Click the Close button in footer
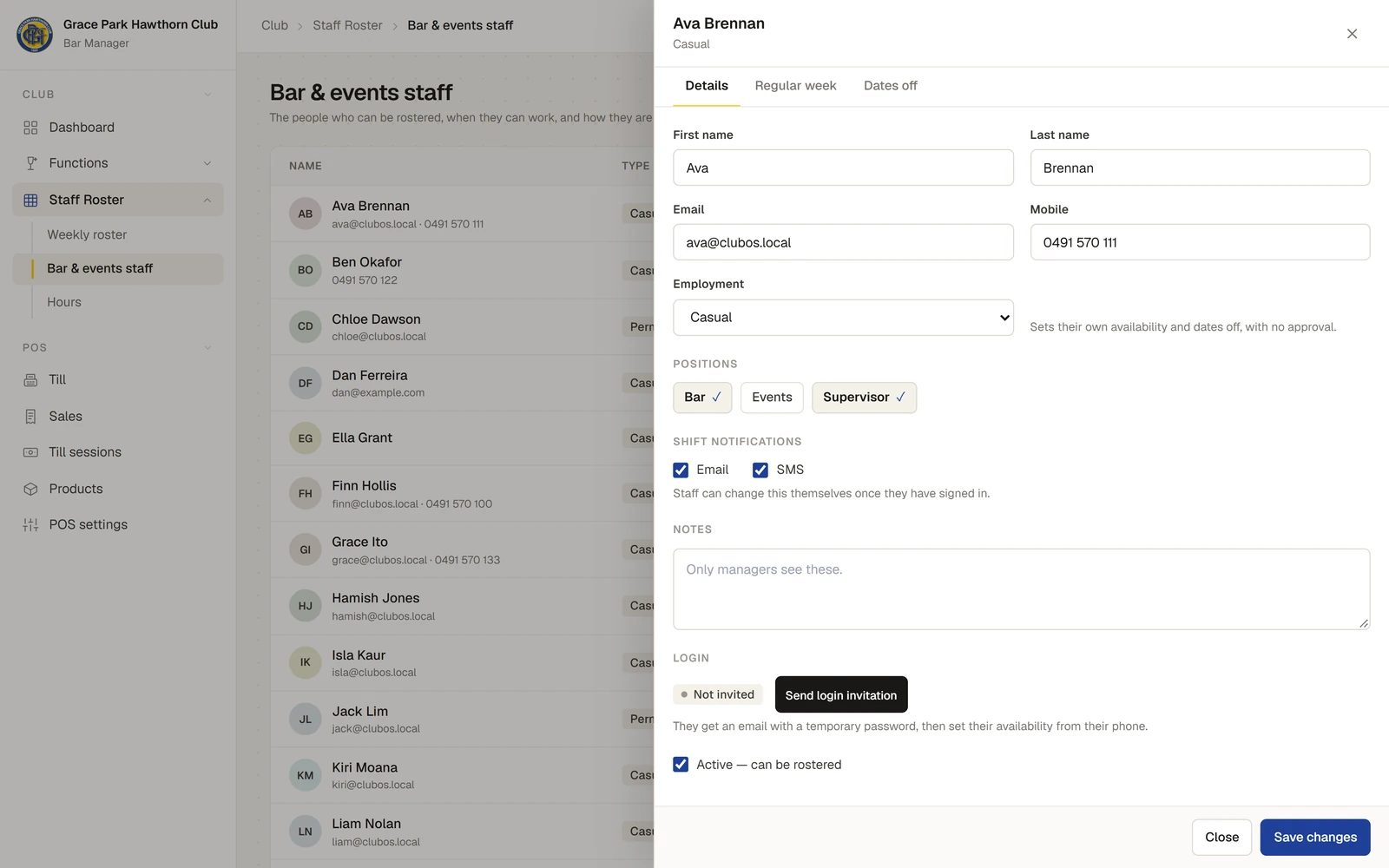Viewport: 1389px width, 868px height. point(1221,838)
